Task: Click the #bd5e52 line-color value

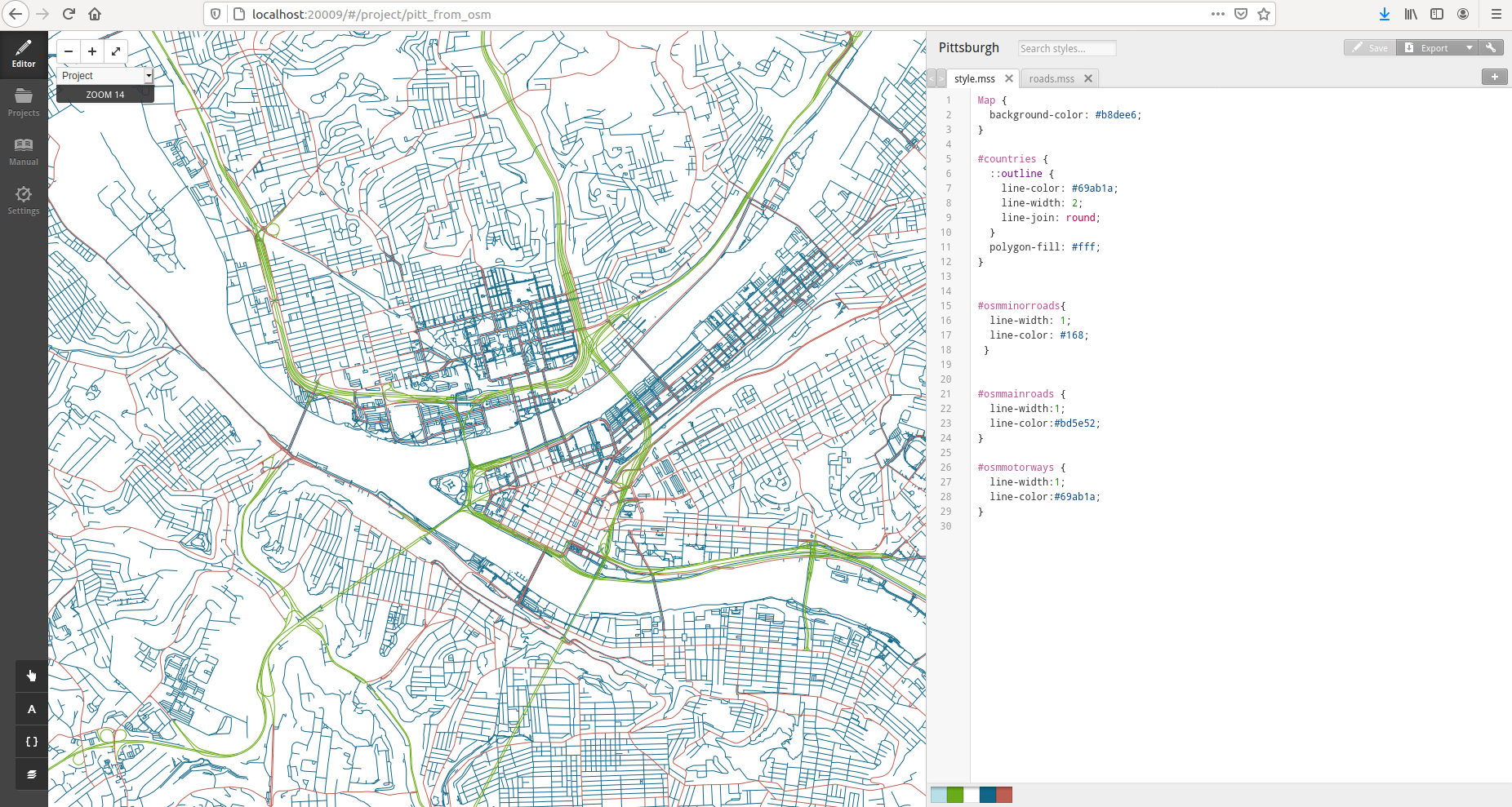Action: (x=1074, y=423)
